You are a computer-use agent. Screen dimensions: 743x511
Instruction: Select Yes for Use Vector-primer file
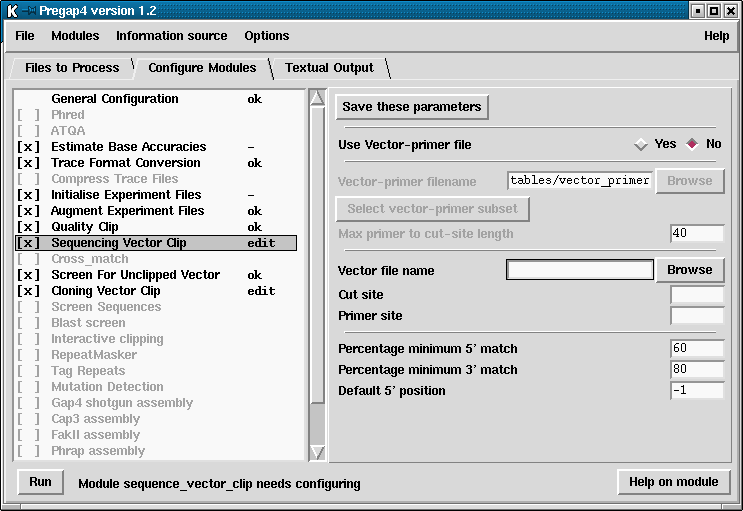coord(641,144)
